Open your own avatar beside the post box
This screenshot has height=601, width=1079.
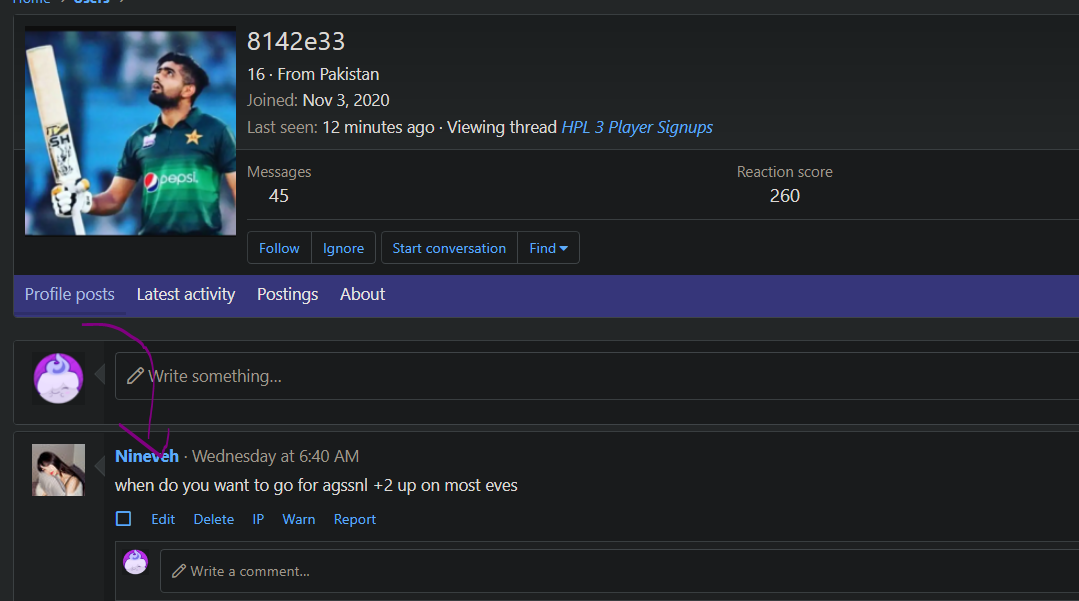pyautogui.click(x=58, y=378)
